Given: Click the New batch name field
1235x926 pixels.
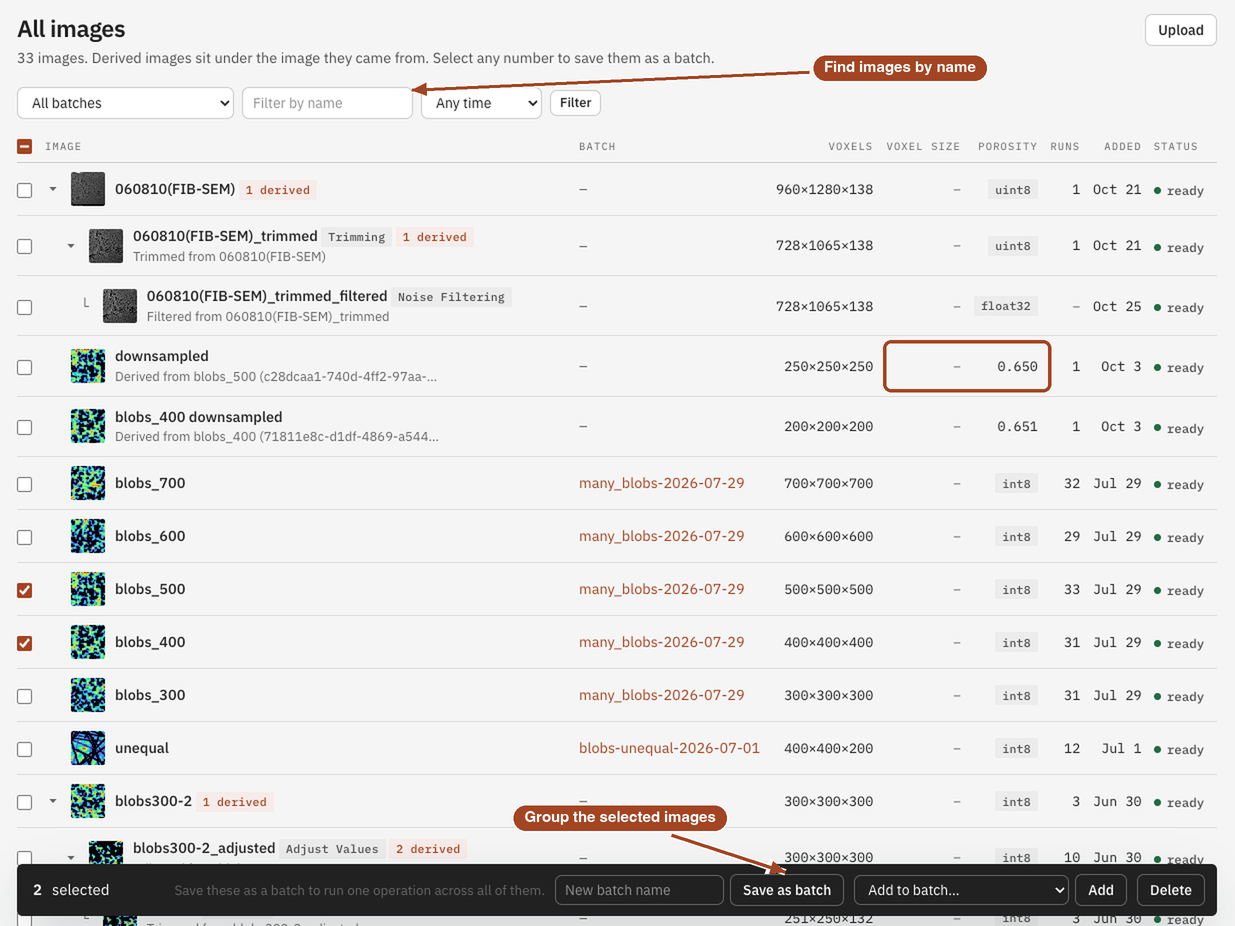Looking at the screenshot, I should [639, 890].
